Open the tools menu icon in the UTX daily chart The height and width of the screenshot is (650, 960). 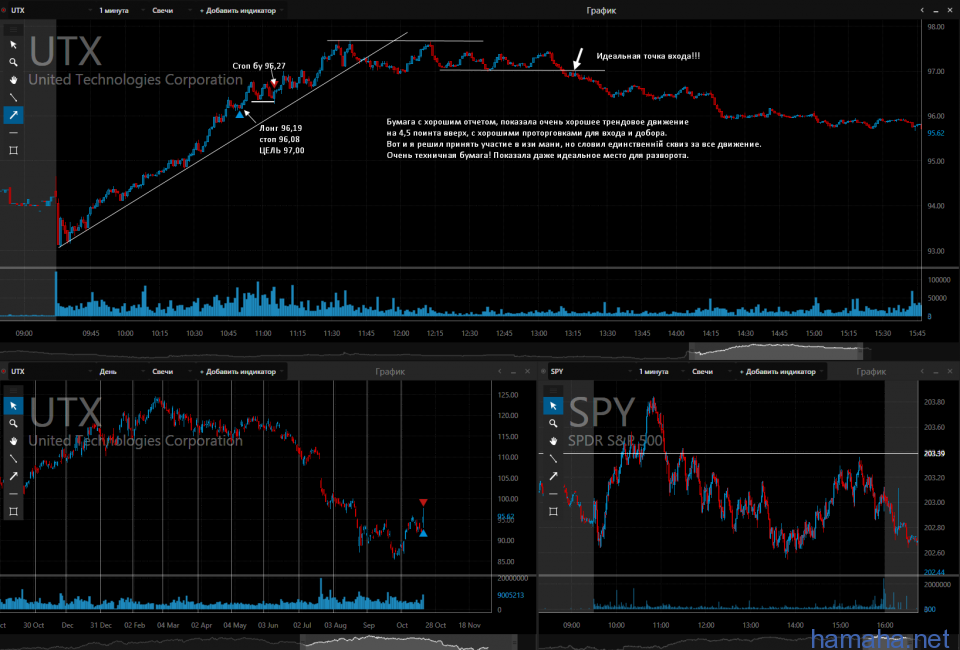click(x=13, y=390)
